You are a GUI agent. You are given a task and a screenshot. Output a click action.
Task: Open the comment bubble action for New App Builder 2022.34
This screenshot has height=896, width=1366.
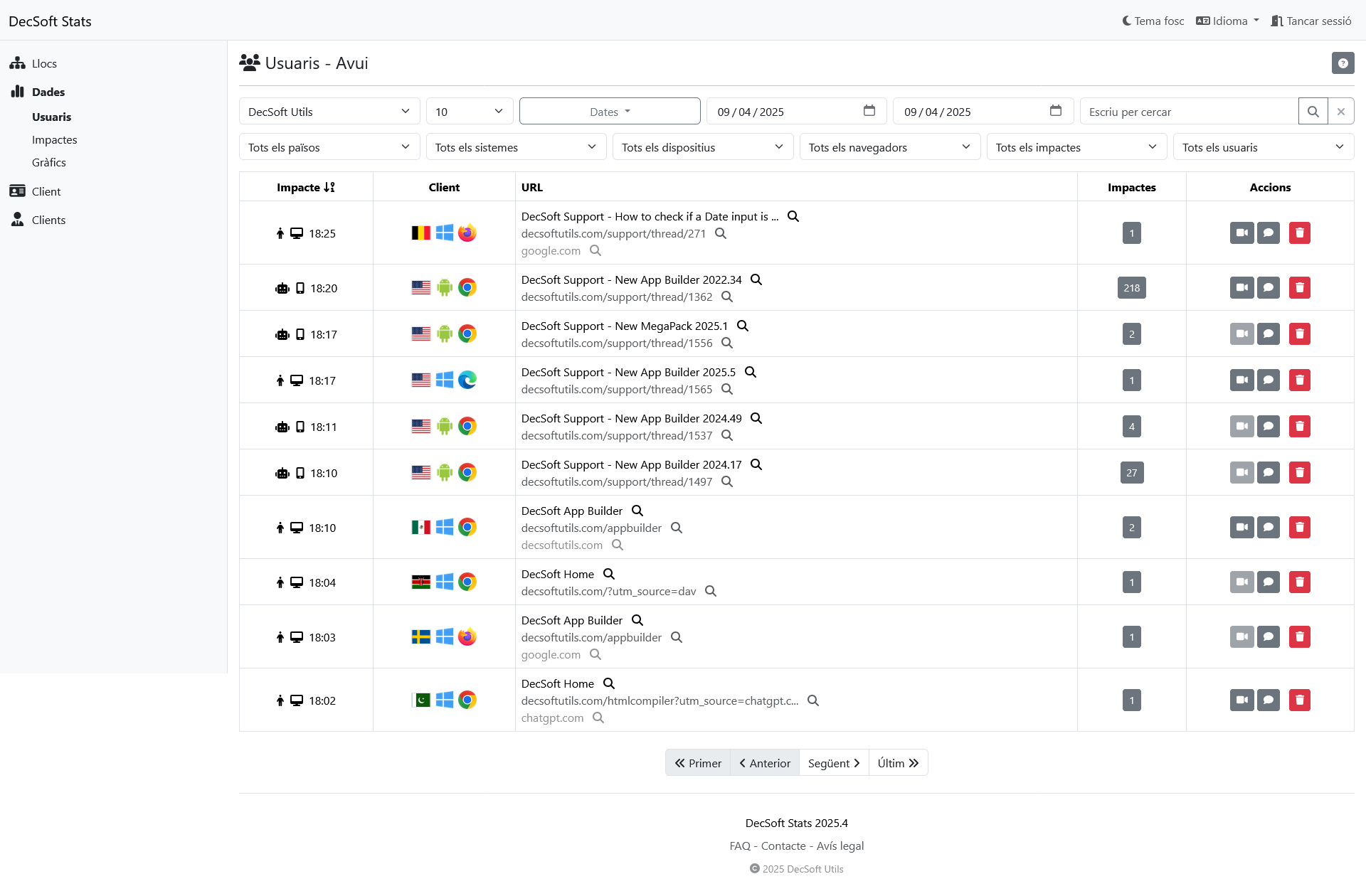pos(1270,287)
